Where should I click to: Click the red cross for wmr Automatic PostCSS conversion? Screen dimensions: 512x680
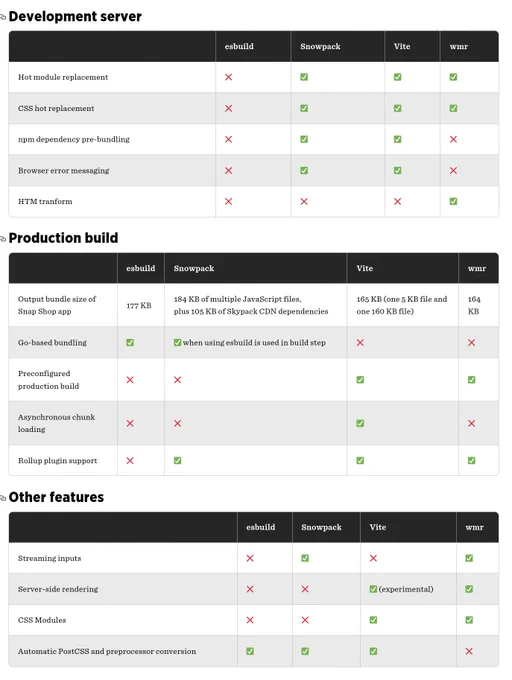(469, 651)
